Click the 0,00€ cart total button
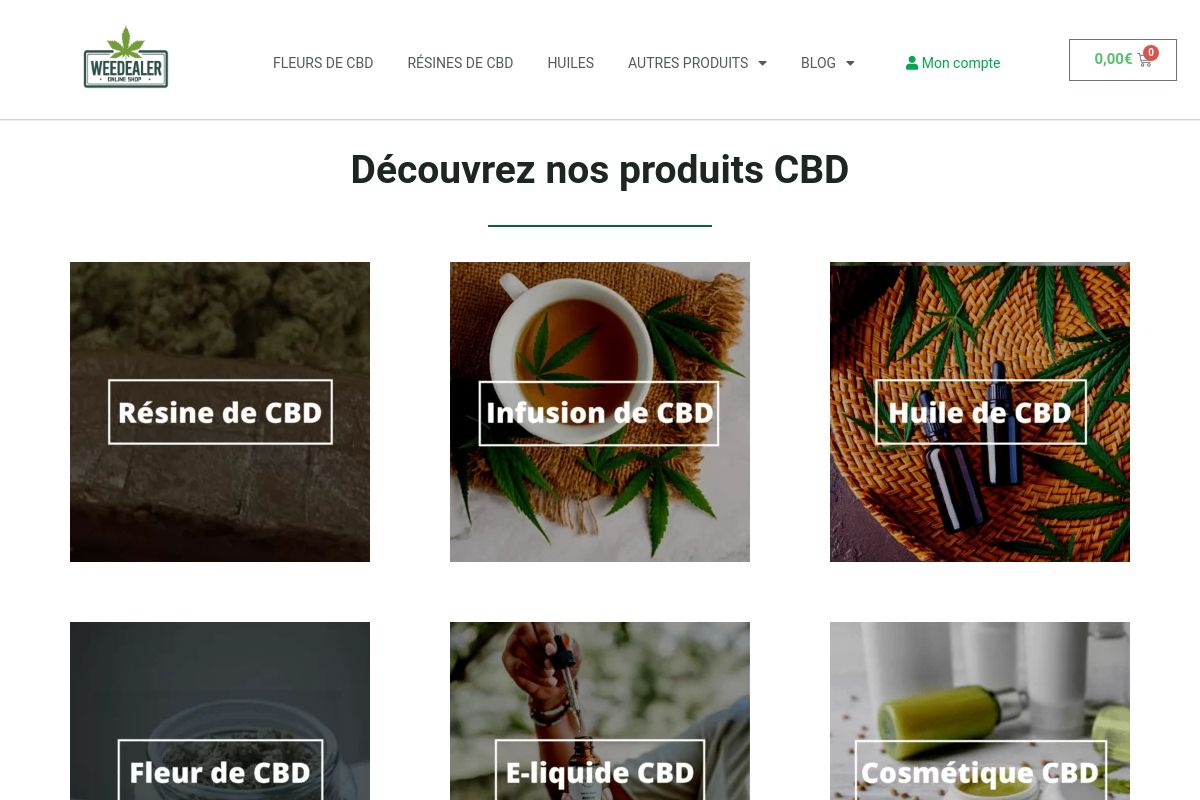The height and width of the screenshot is (800, 1200). (1123, 60)
